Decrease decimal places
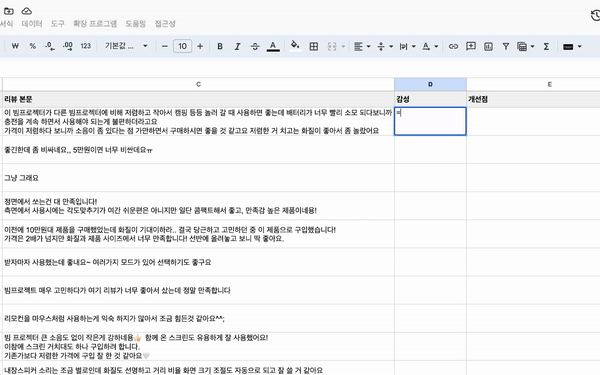The height and width of the screenshot is (375, 600). click(50, 46)
